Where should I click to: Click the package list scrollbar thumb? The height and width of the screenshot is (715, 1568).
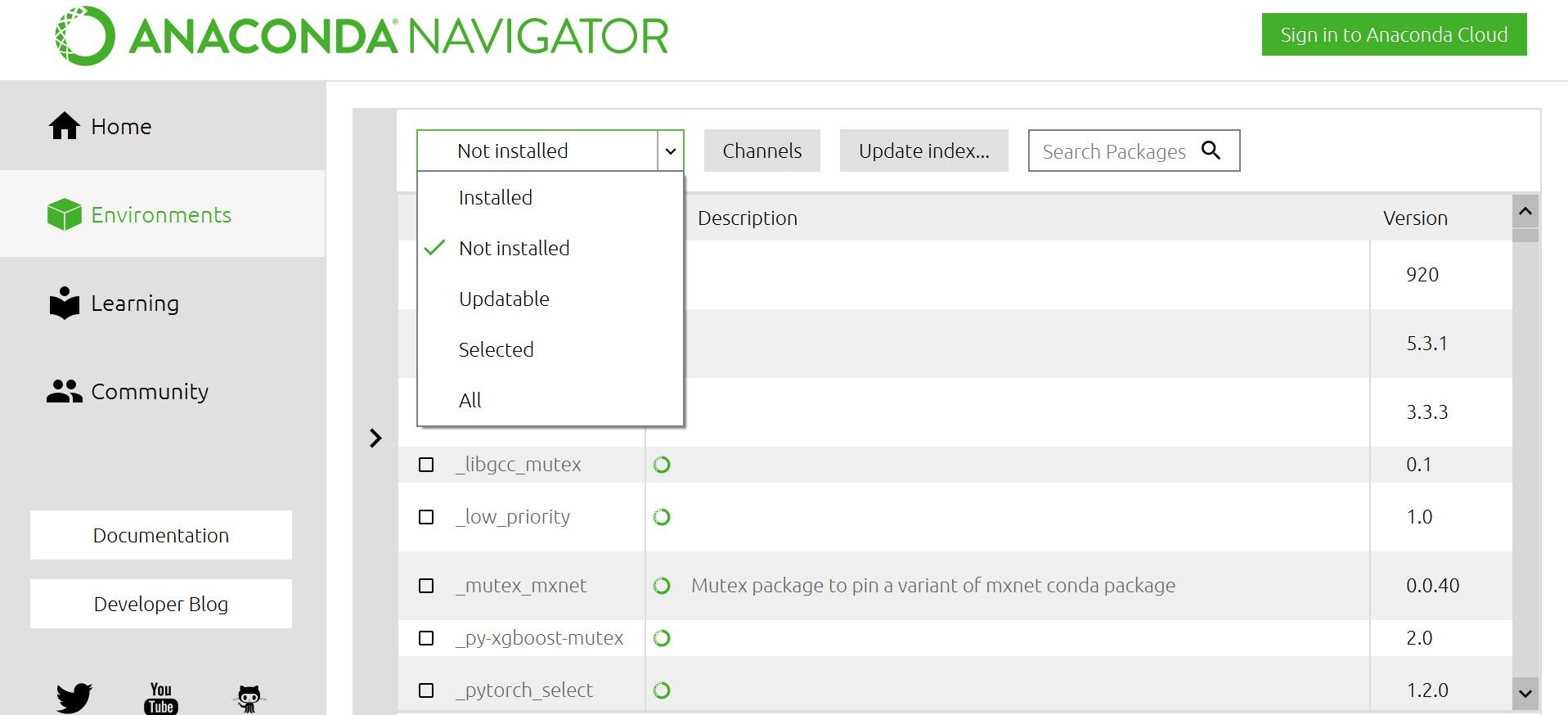(1525, 236)
